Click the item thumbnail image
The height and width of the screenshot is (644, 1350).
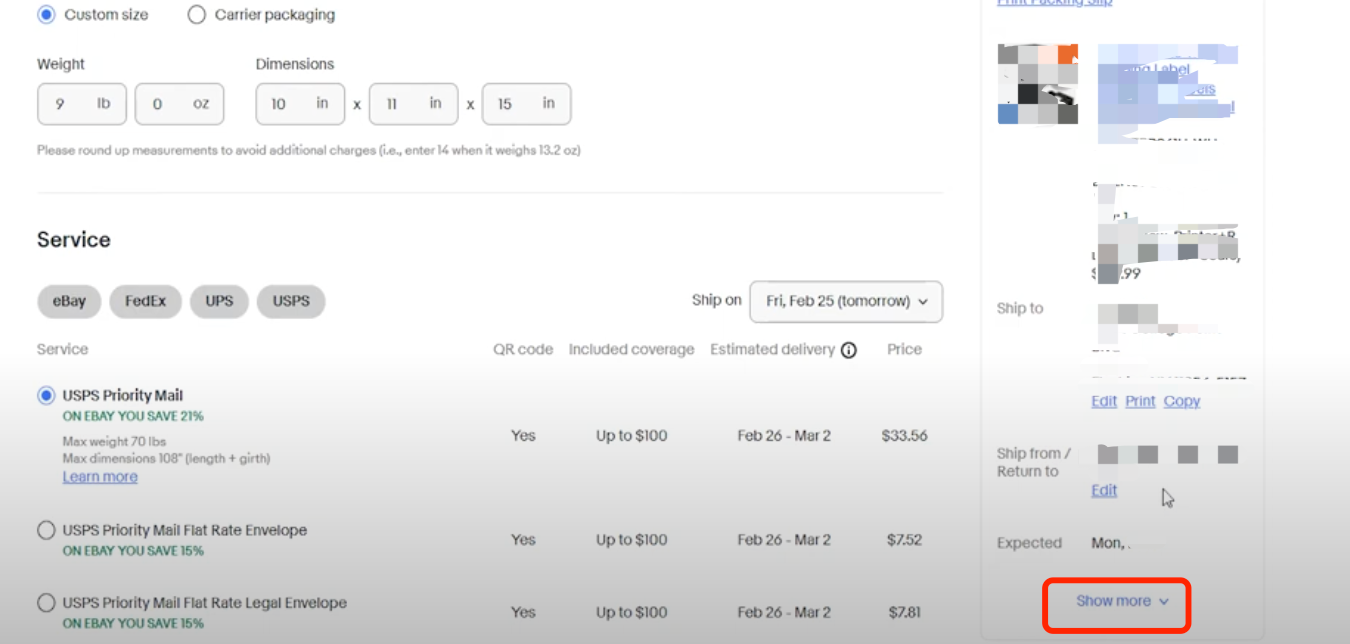[x=1038, y=84]
